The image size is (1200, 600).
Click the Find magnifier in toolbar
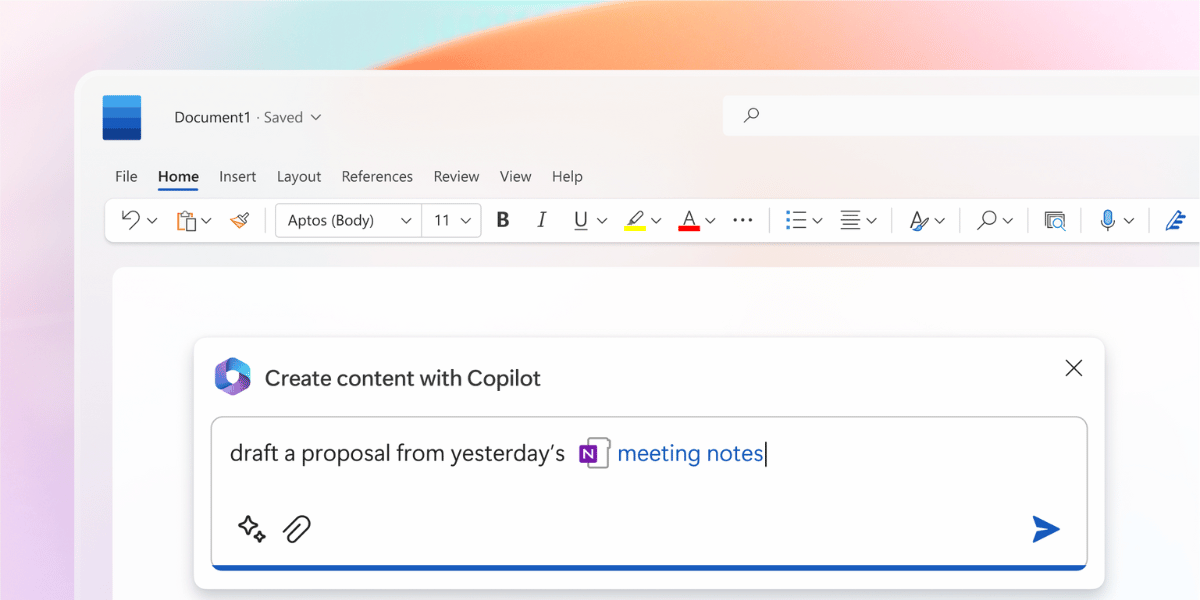coord(987,220)
